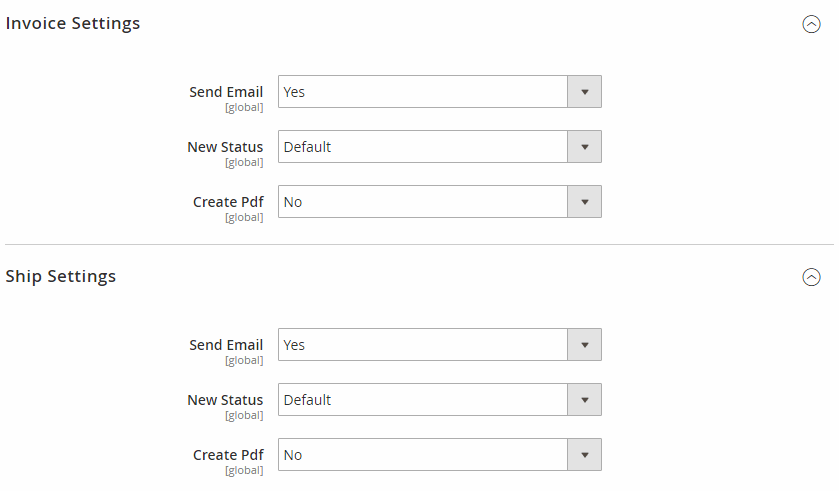Screen dimensions: 839x491
Task: Click the Create Pdf label under Invoice Settings
Action: point(228,202)
